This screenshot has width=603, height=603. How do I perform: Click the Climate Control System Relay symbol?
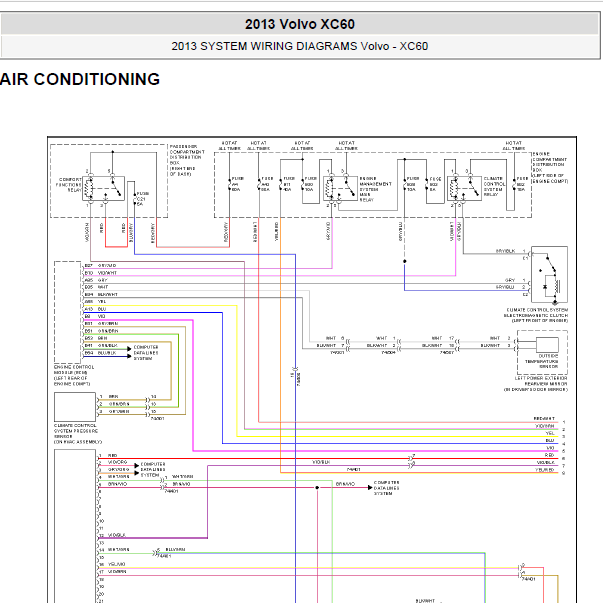coord(464,188)
